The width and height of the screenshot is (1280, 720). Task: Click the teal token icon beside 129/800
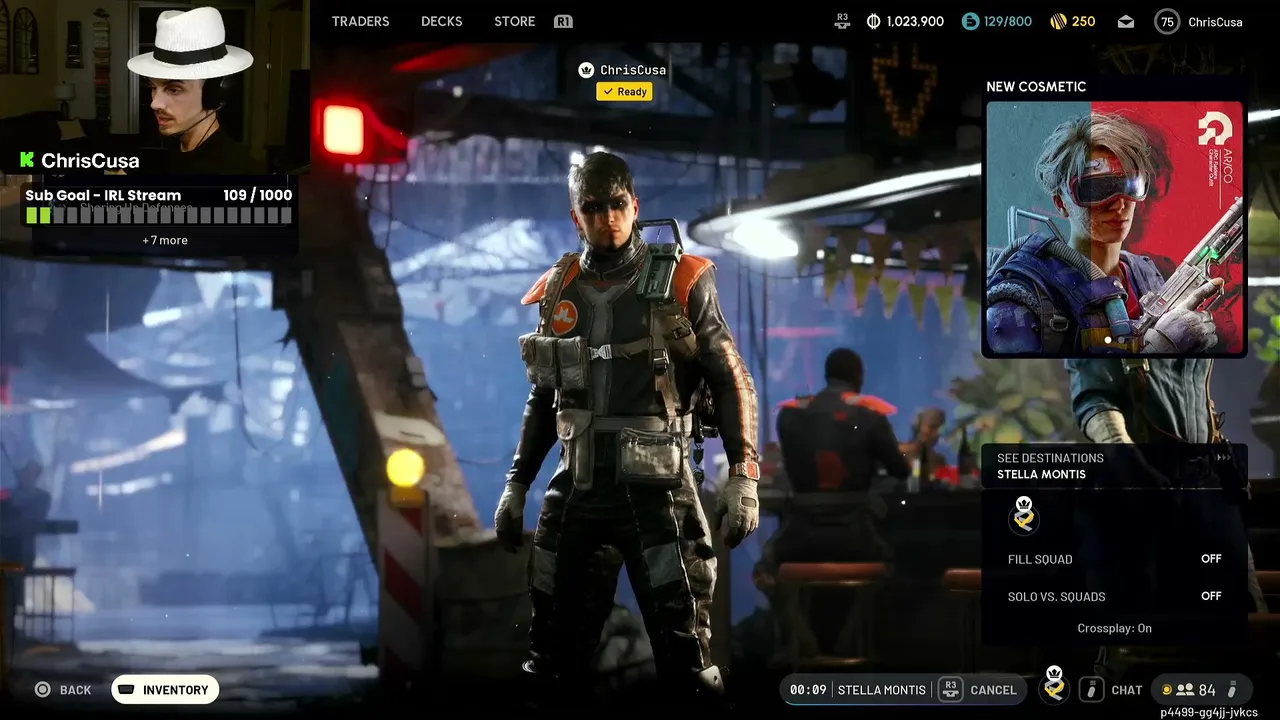(x=970, y=21)
